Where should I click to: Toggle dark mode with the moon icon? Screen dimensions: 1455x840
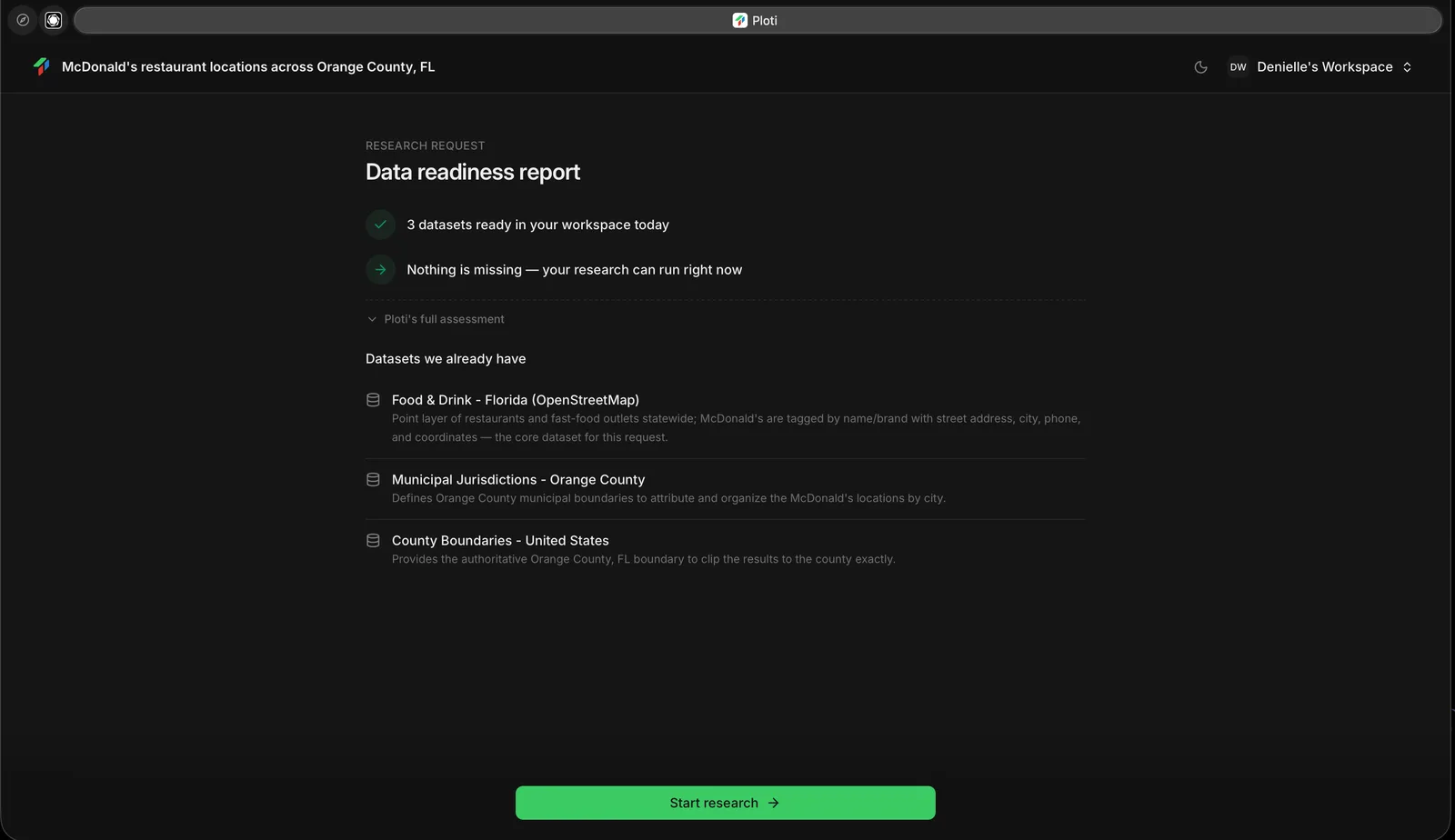[x=1200, y=67]
